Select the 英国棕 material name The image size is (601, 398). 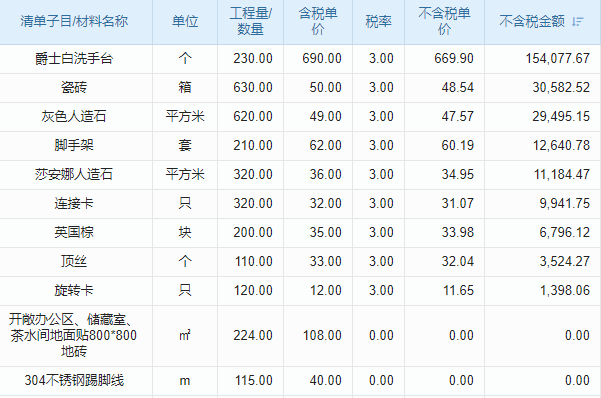tap(74, 232)
